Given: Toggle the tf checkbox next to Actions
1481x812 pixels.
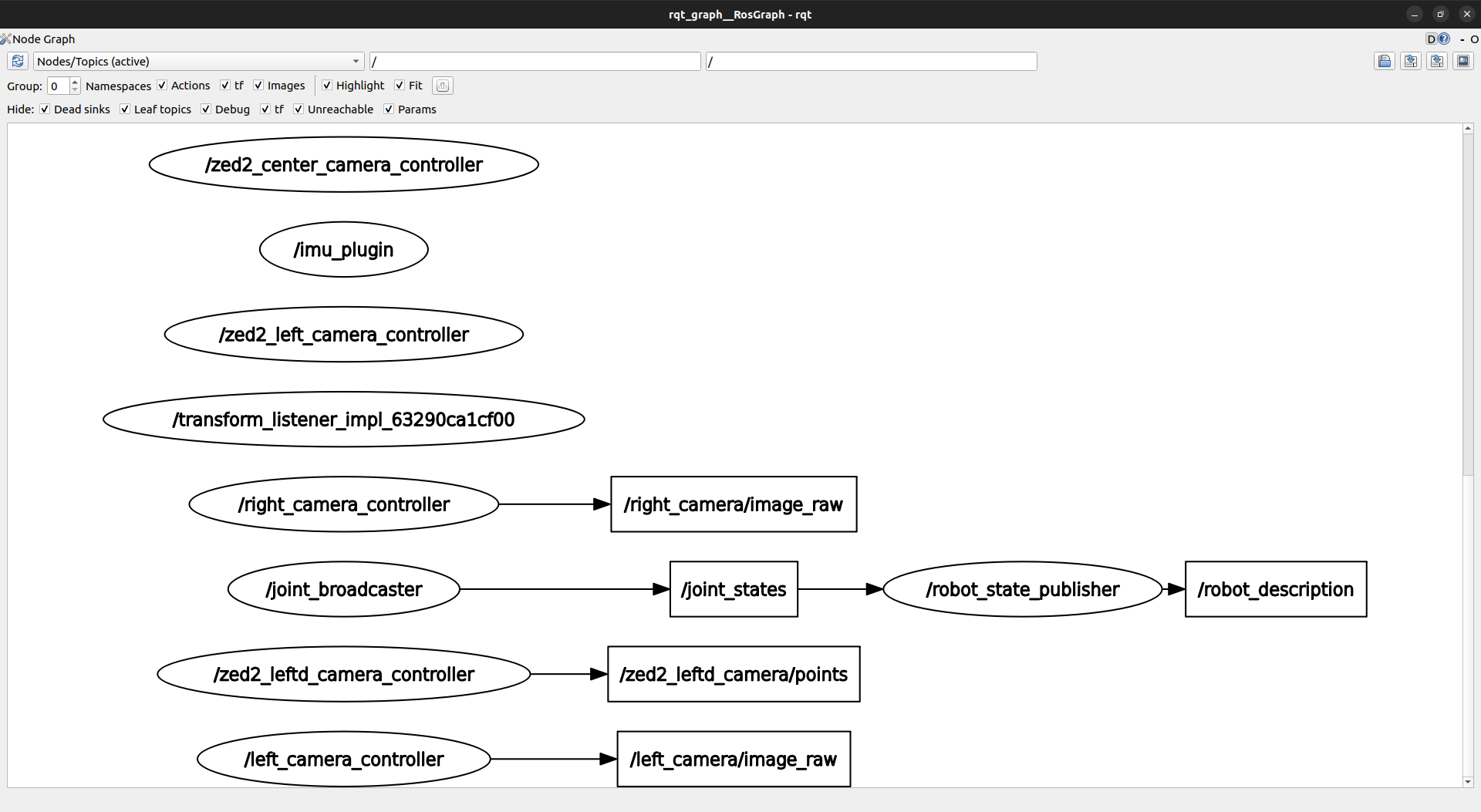Looking at the screenshot, I should 225,85.
